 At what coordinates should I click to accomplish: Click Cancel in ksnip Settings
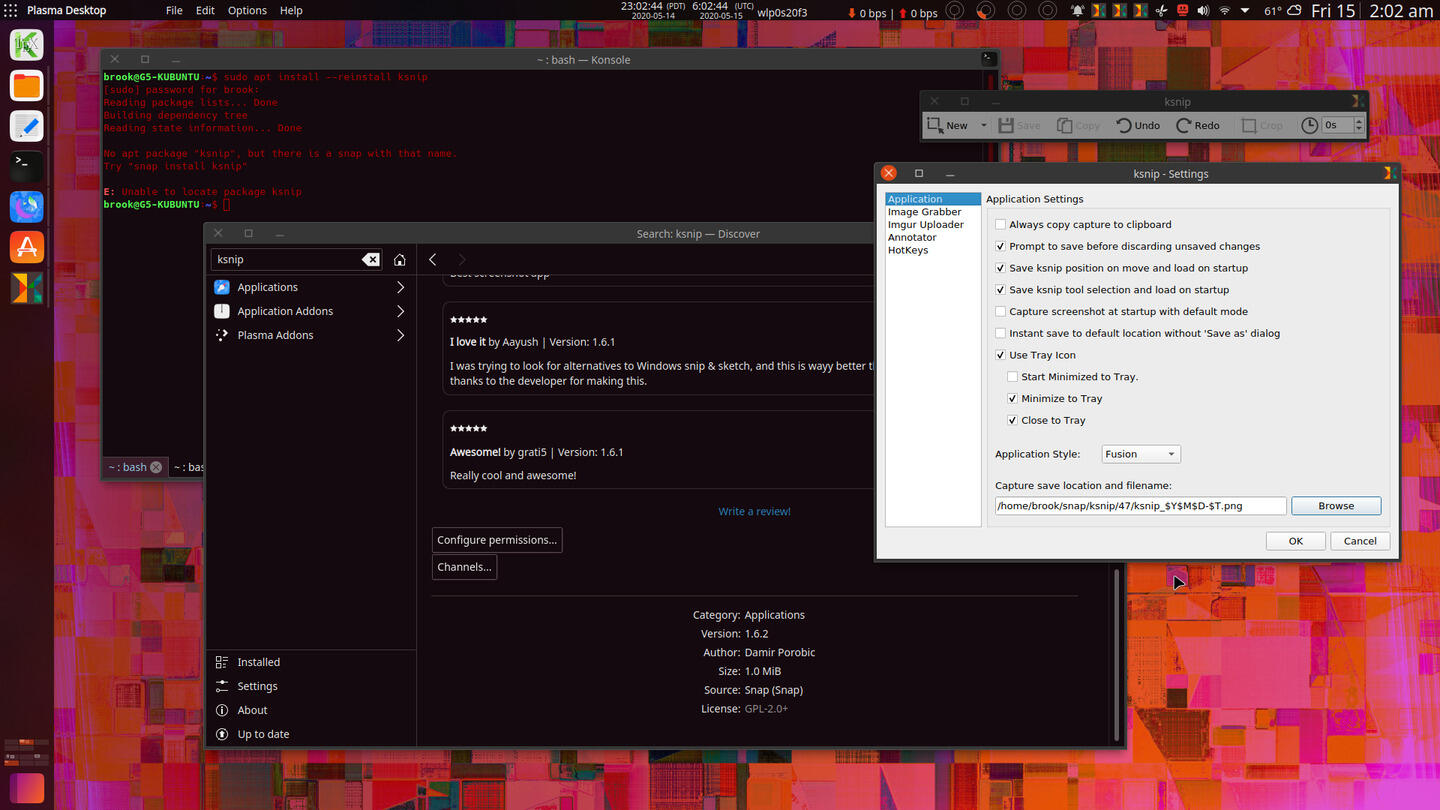pos(1360,541)
